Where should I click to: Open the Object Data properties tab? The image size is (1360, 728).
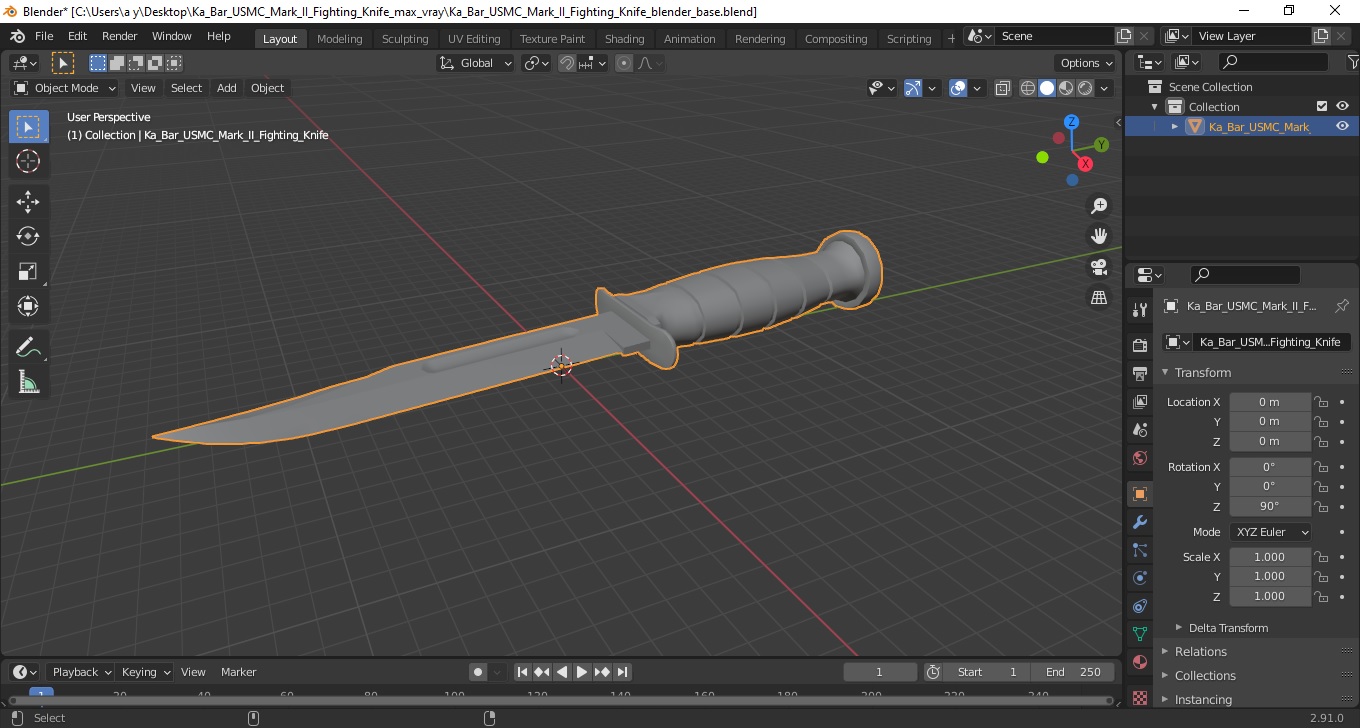pos(1140,634)
